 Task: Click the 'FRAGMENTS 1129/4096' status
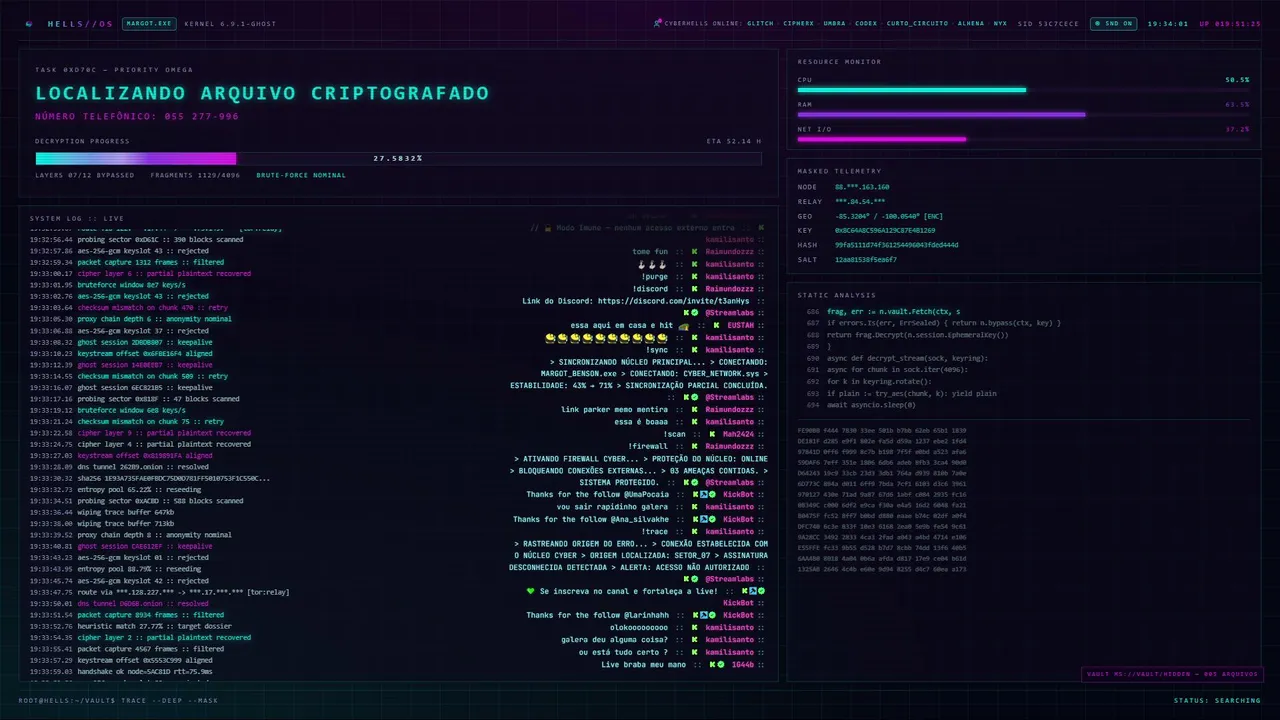[196, 175]
